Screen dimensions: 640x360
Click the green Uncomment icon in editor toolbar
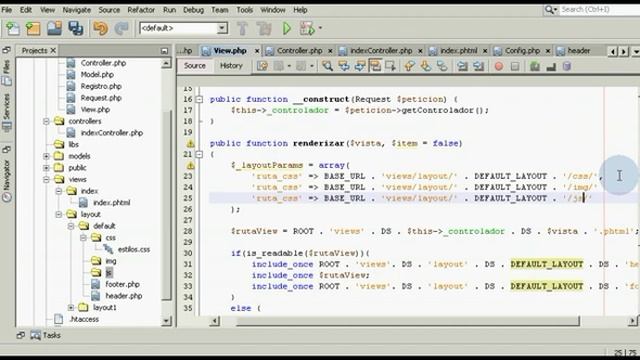point(535,66)
